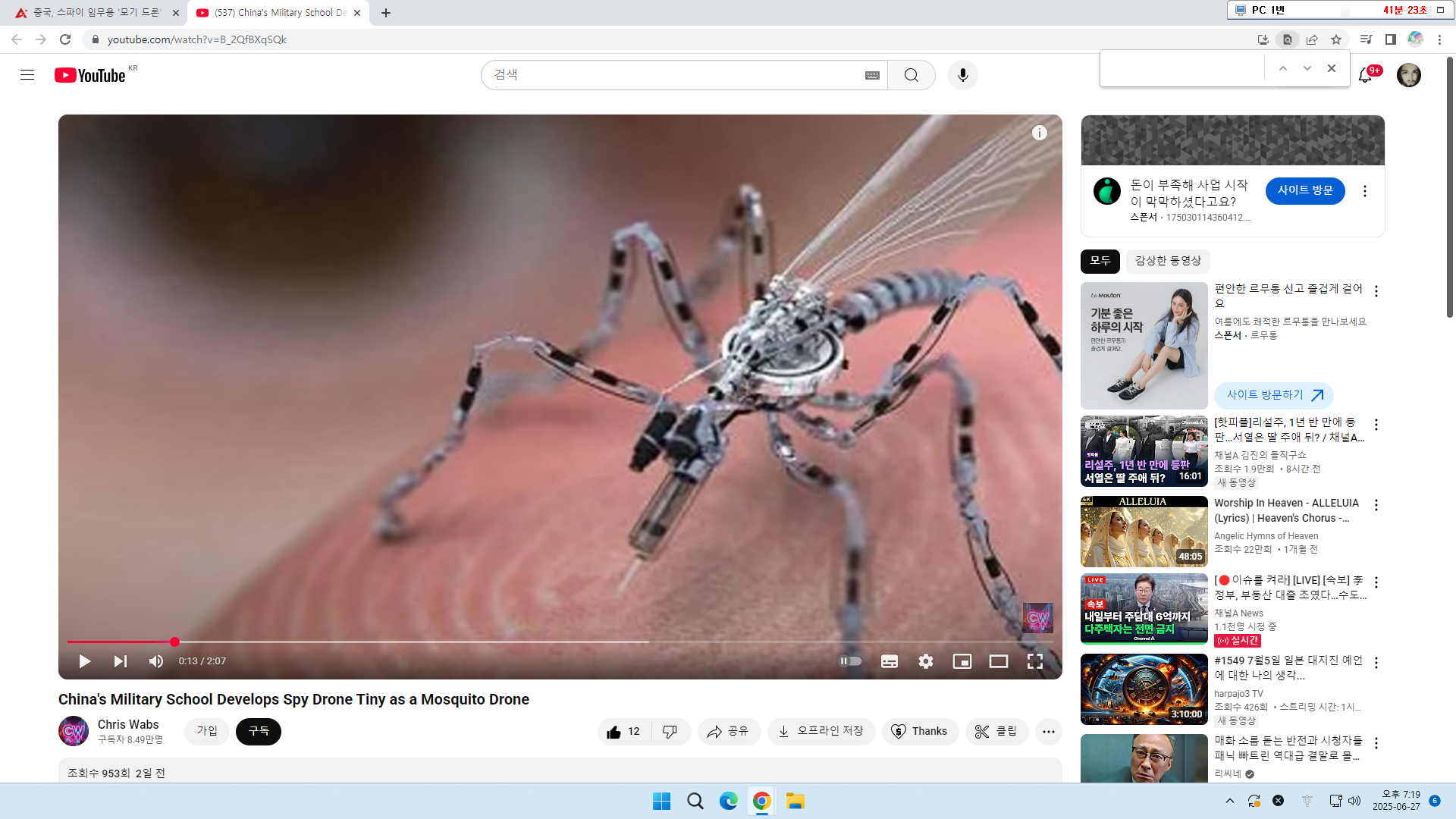Open options menu for ALLELUIA video
This screenshot has height=819, width=1456.
(1376, 505)
